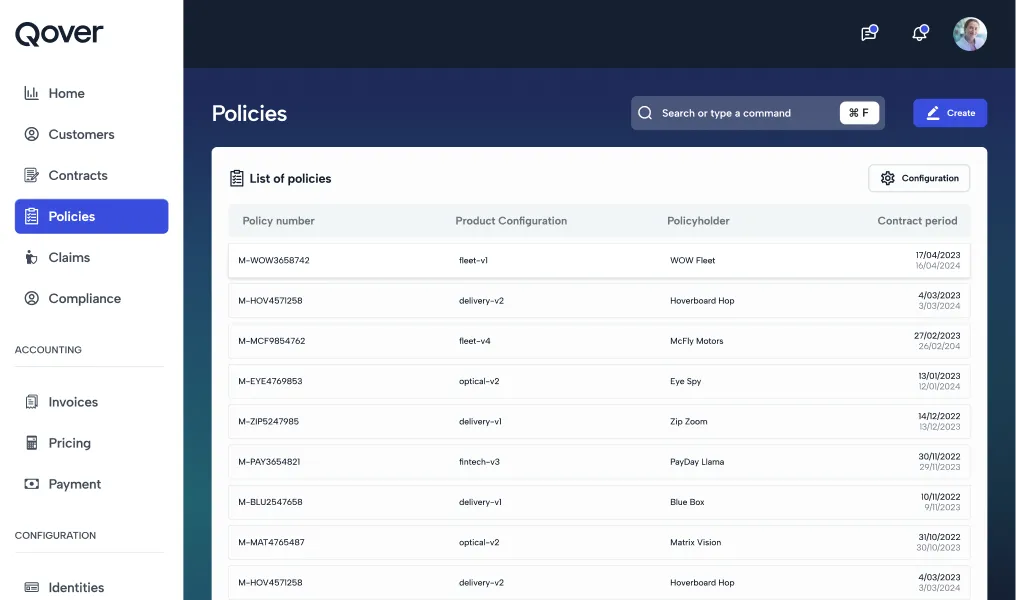
Task: Click the Contracts document icon
Action: [x=32, y=175]
